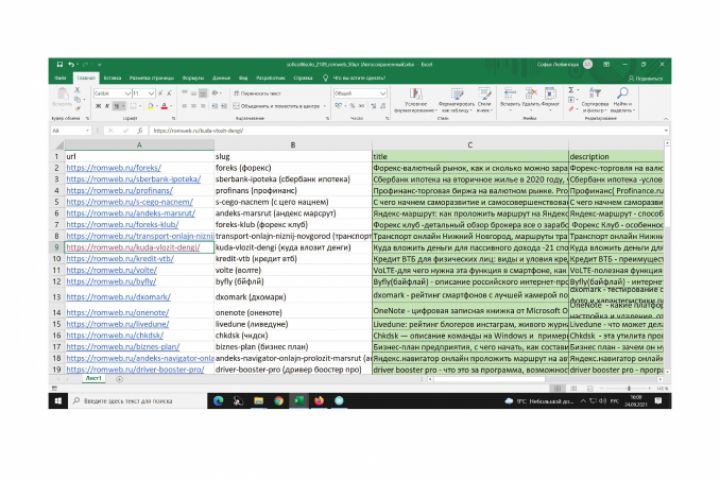Toggle underline formatting (Ч)

coord(117,106)
